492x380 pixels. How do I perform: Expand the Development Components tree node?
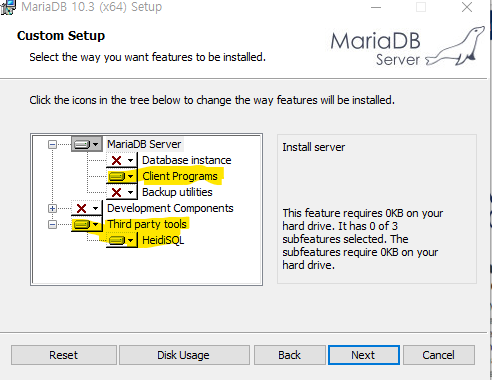[x=52, y=208]
